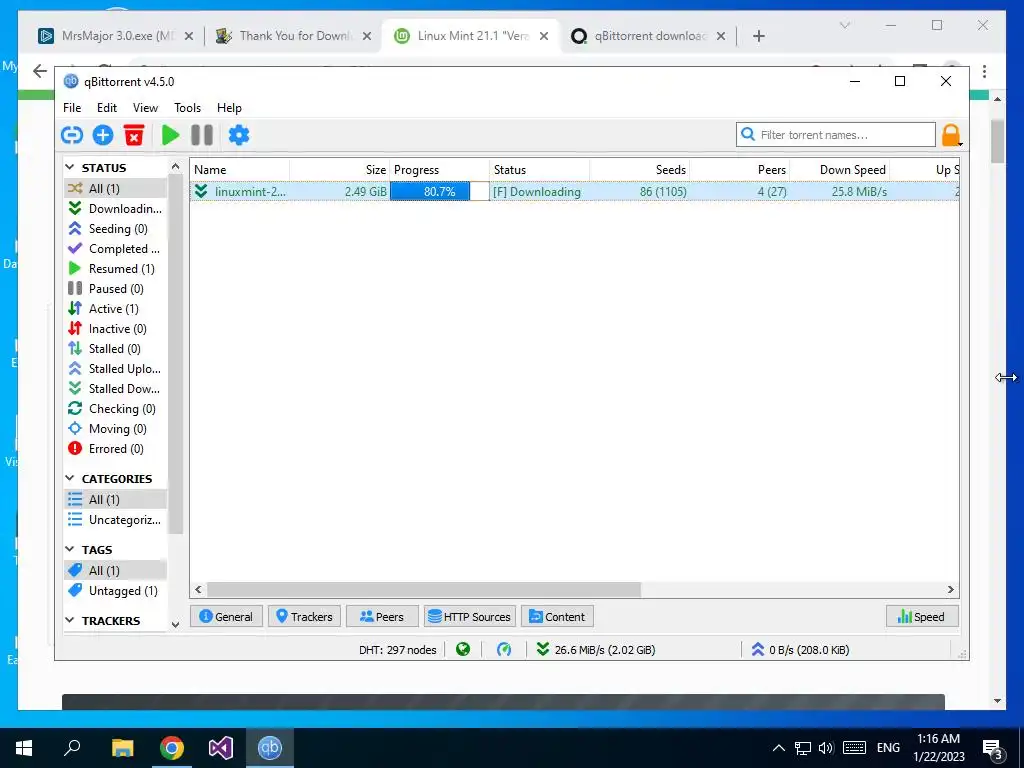The height and width of the screenshot is (768, 1024).
Task: Select All (1) under CATEGORIES
Action: coord(115,500)
